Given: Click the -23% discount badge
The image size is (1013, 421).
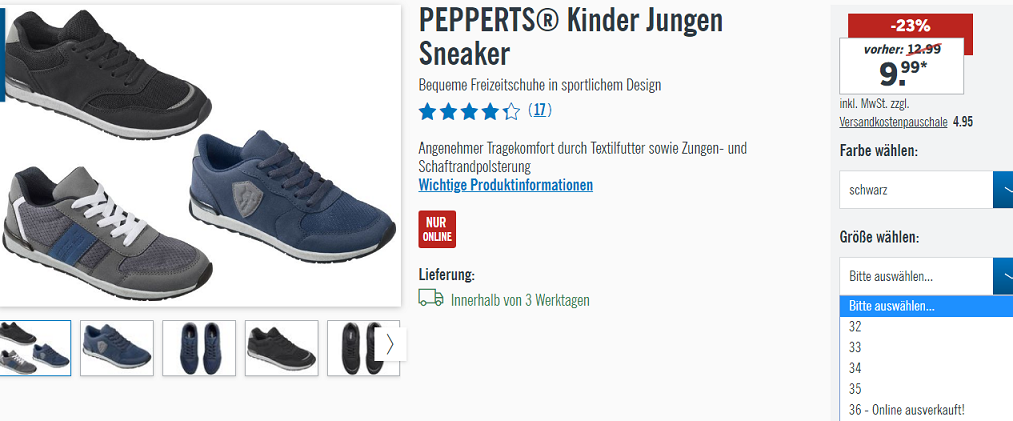Looking at the screenshot, I should [910, 26].
